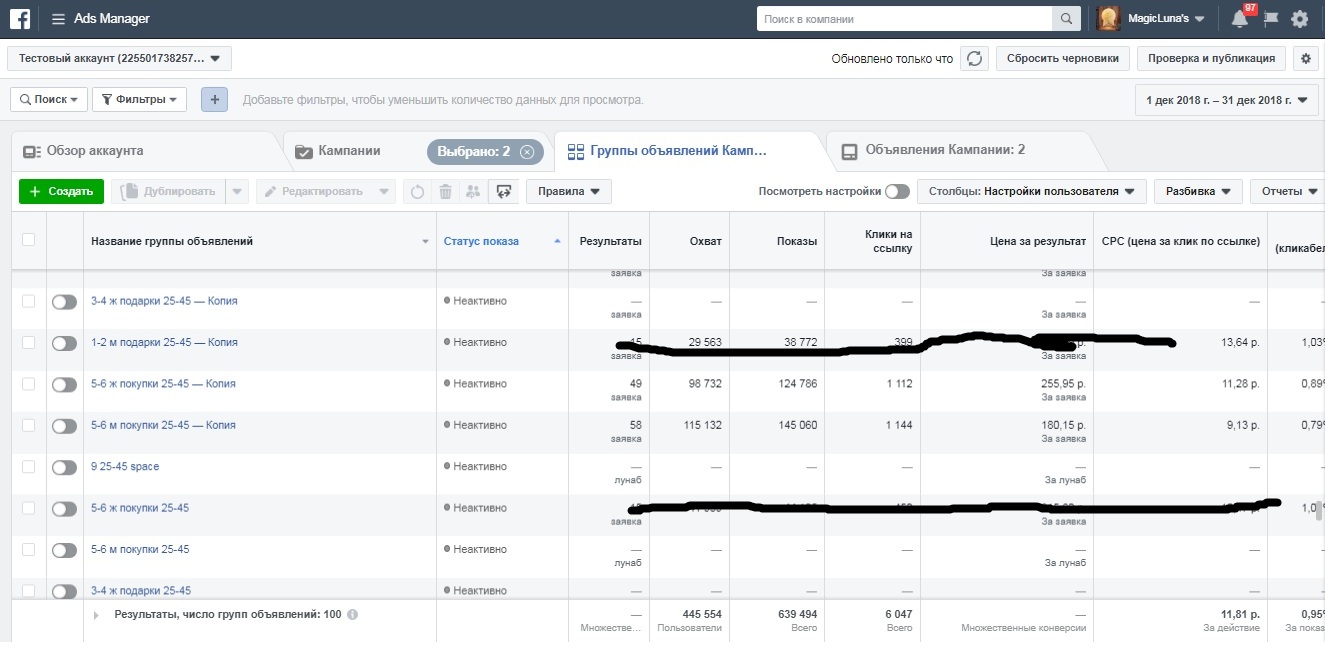This screenshot has height=661, width=1325.
Task: Sort by Статус показа column header
Action: pyautogui.click(x=502, y=241)
